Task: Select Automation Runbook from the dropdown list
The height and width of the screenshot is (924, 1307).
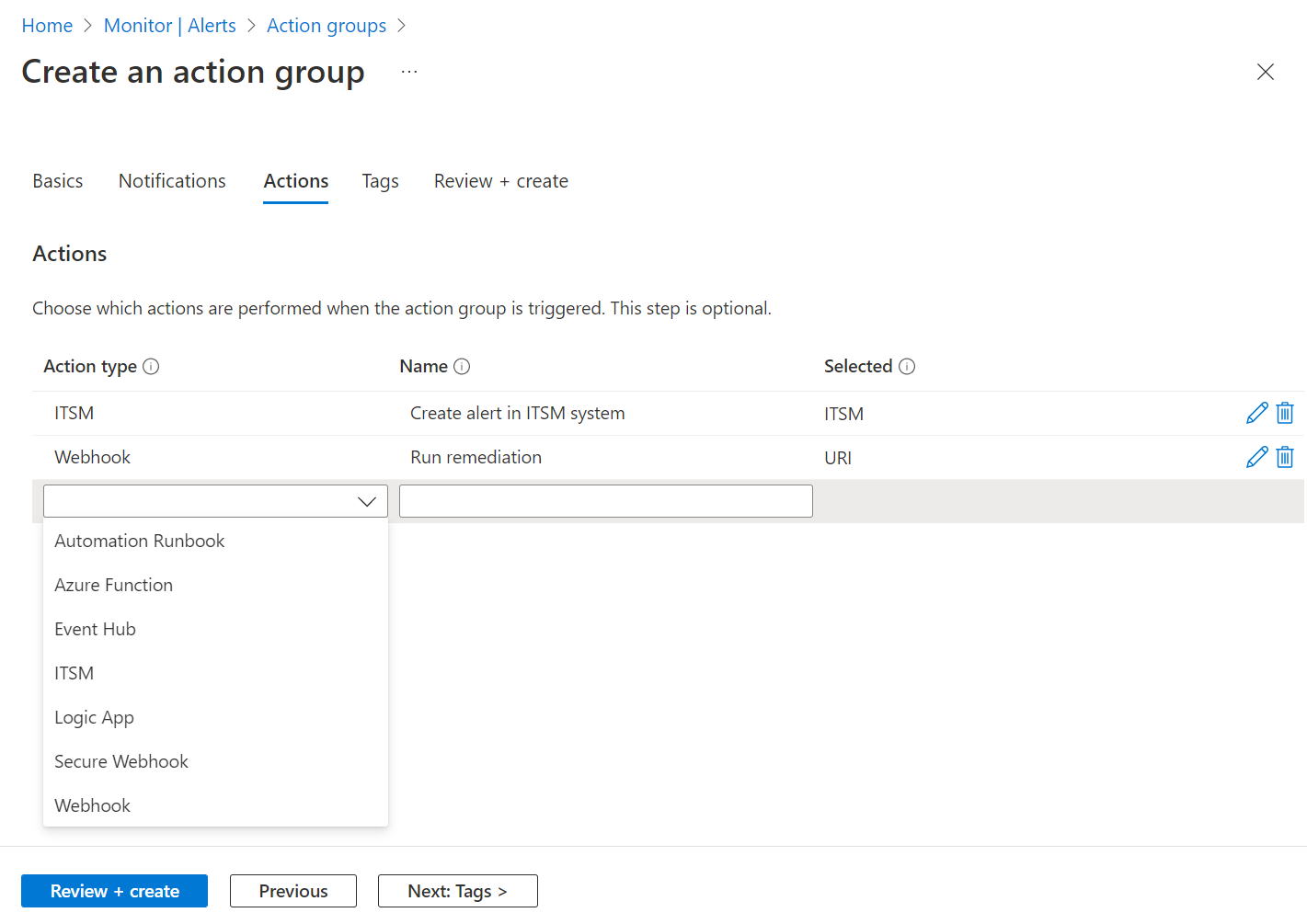Action: pos(139,541)
